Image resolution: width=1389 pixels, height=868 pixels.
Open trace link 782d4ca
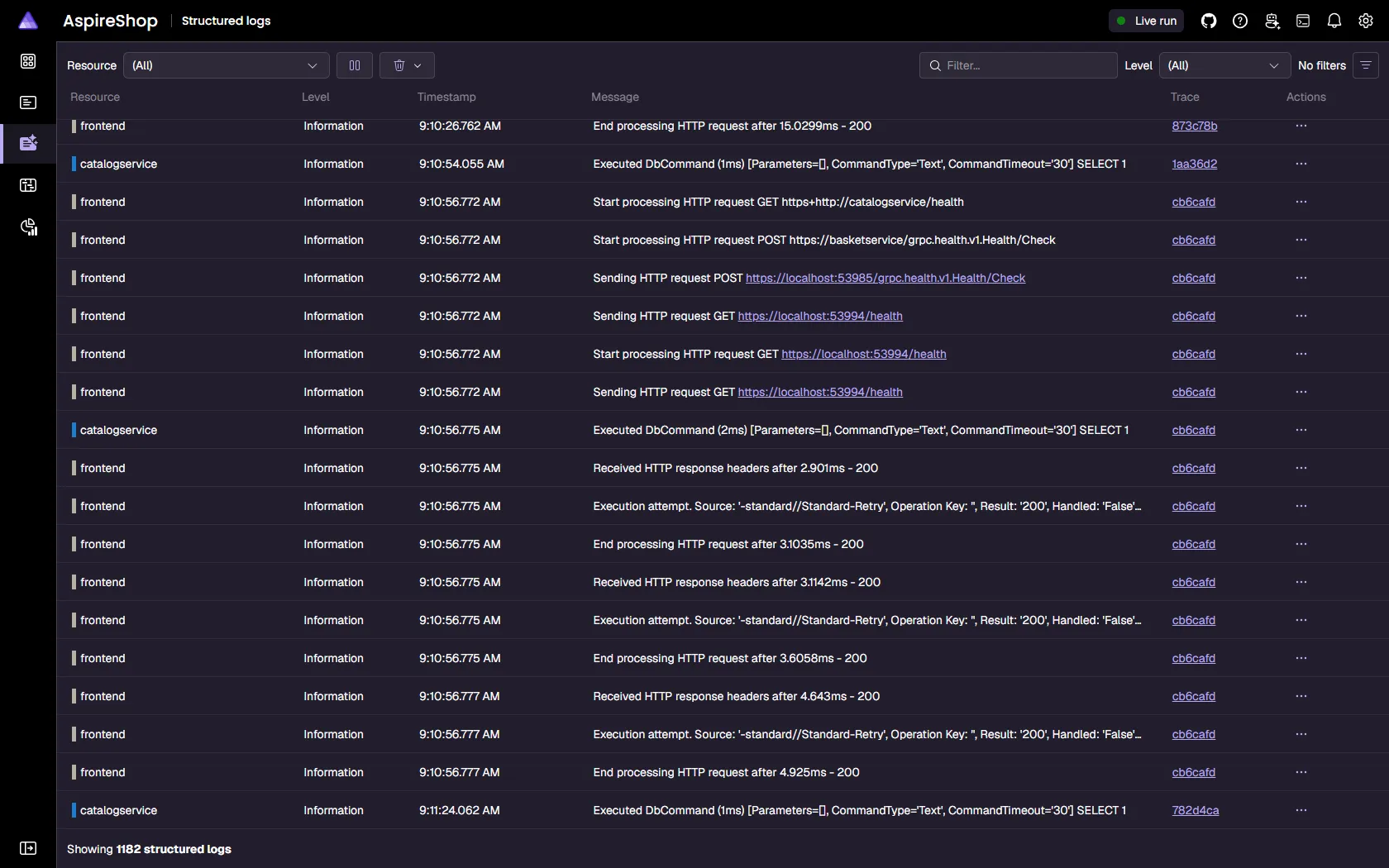point(1196,810)
